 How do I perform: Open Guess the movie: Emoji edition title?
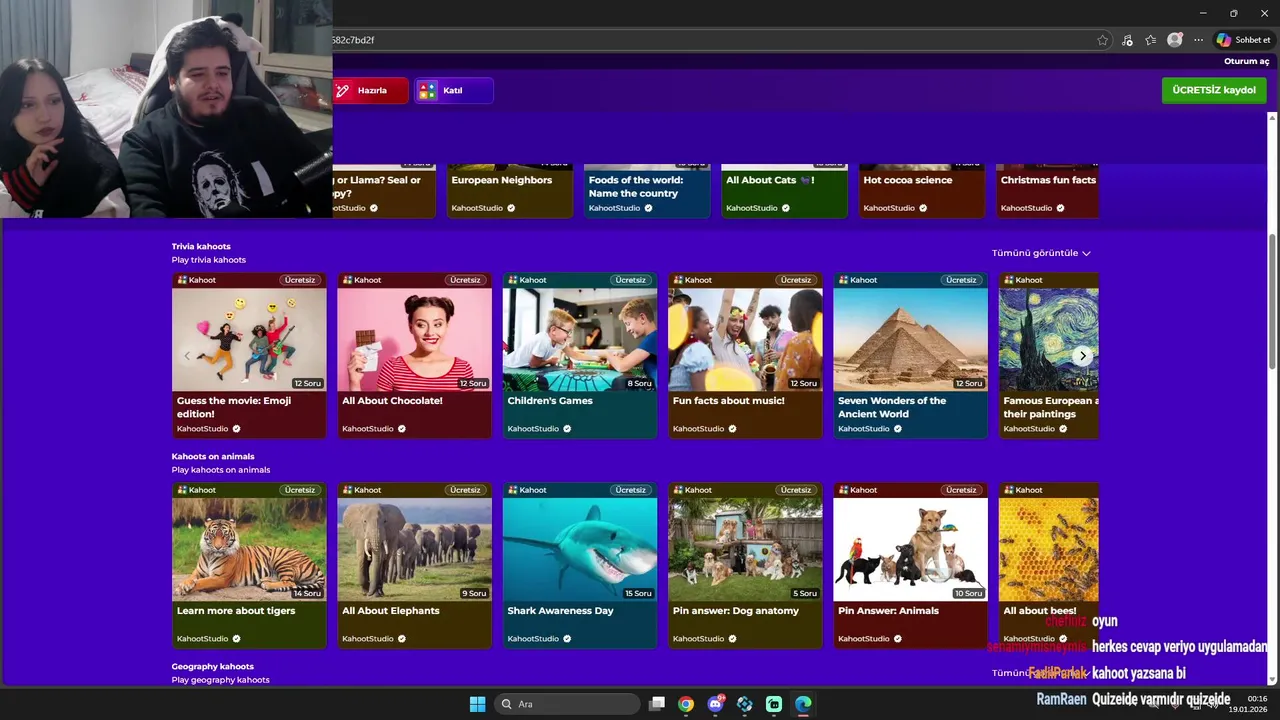[234, 407]
